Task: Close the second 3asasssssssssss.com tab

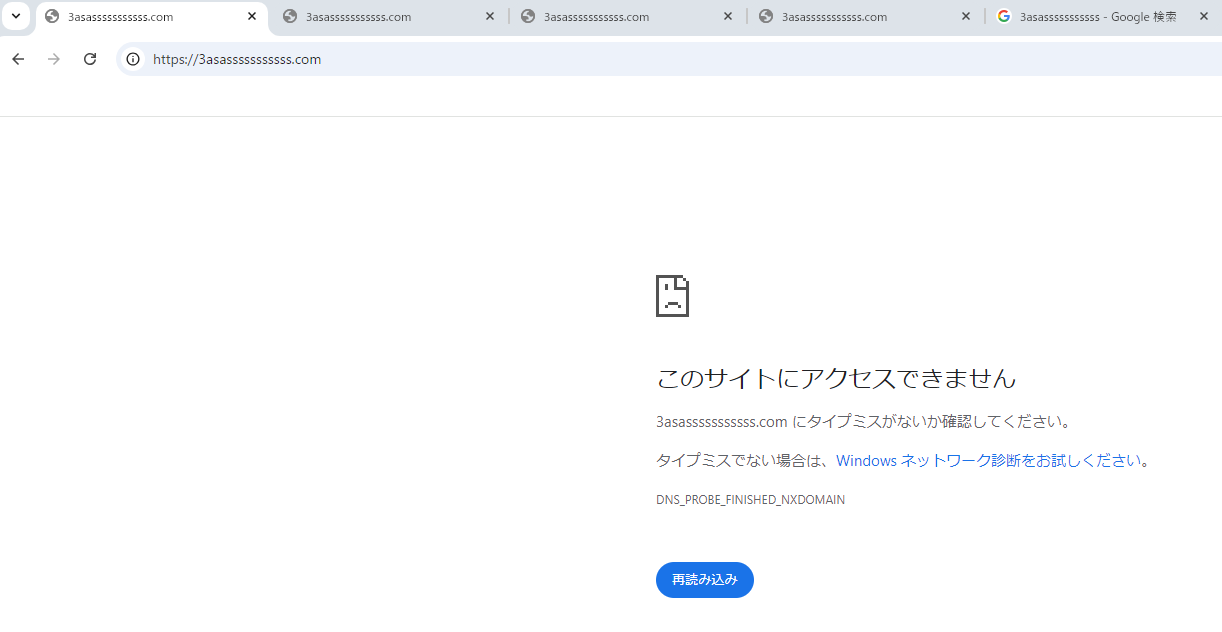Action: (490, 17)
